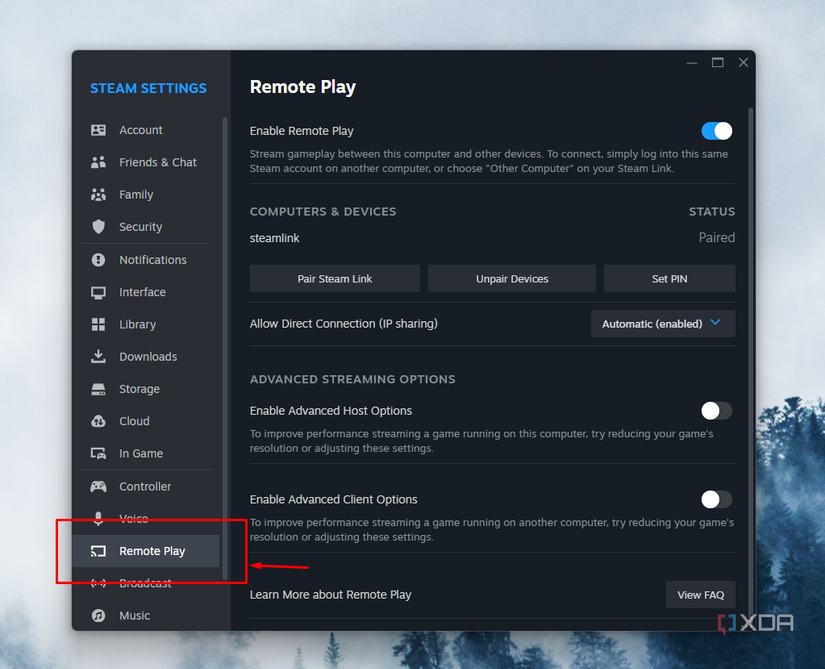Click the Remote Play cast icon
The height and width of the screenshot is (669, 825).
[x=98, y=551]
